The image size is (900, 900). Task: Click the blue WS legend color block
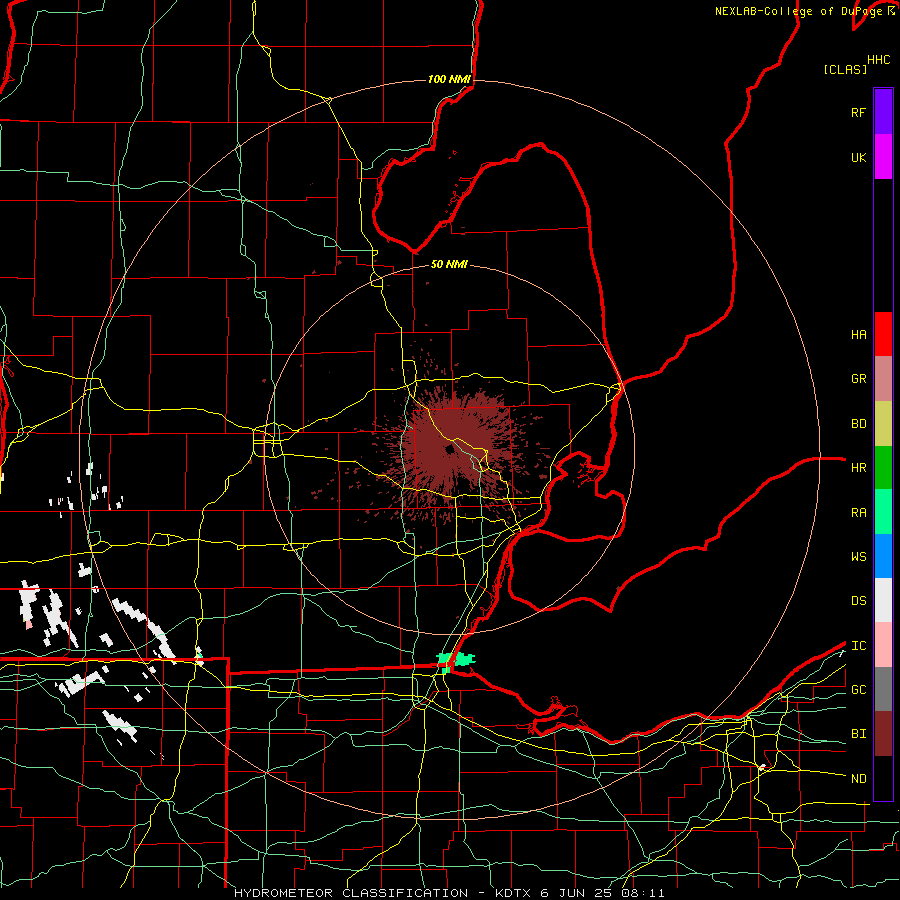883,556
